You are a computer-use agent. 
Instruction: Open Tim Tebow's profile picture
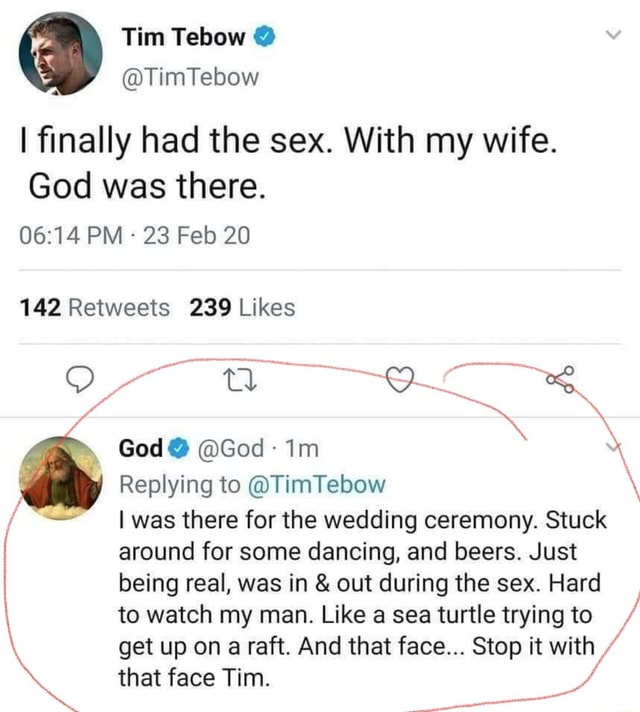click(60, 54)
